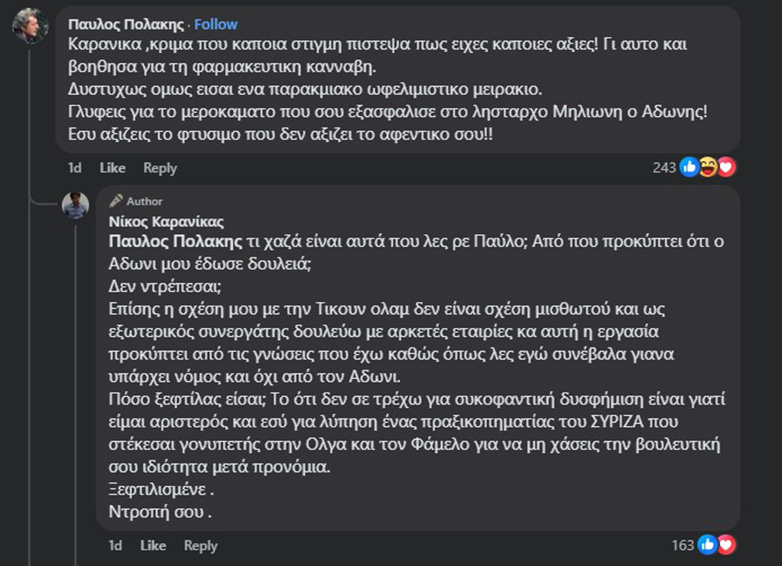782x566 pixels.
Task: Open the Παυλος Πολακης commenter name link
Action: click(127, 24)
